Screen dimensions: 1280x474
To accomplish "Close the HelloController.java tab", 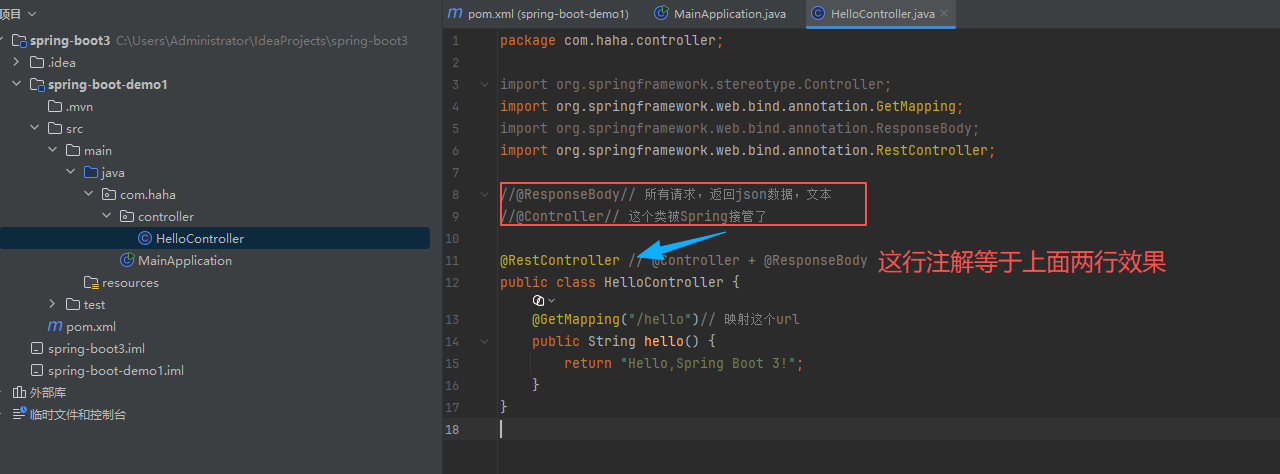I will coord(944,14).
